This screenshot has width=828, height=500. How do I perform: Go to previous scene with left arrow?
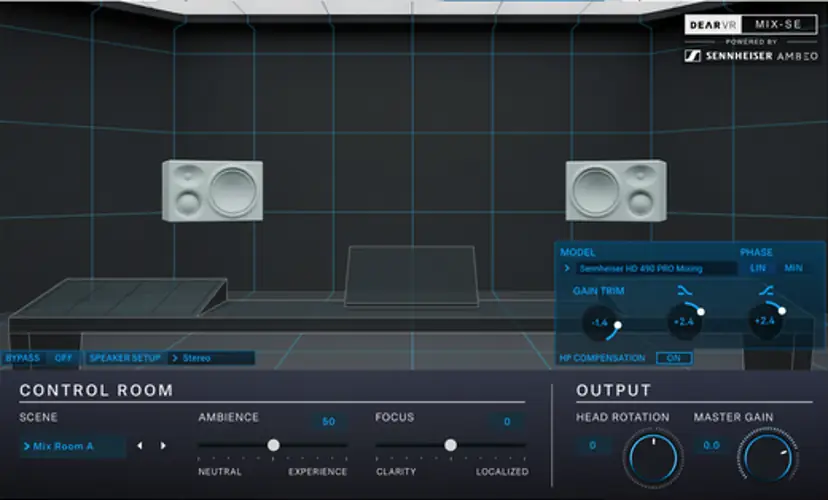click(x=140, y=446)
